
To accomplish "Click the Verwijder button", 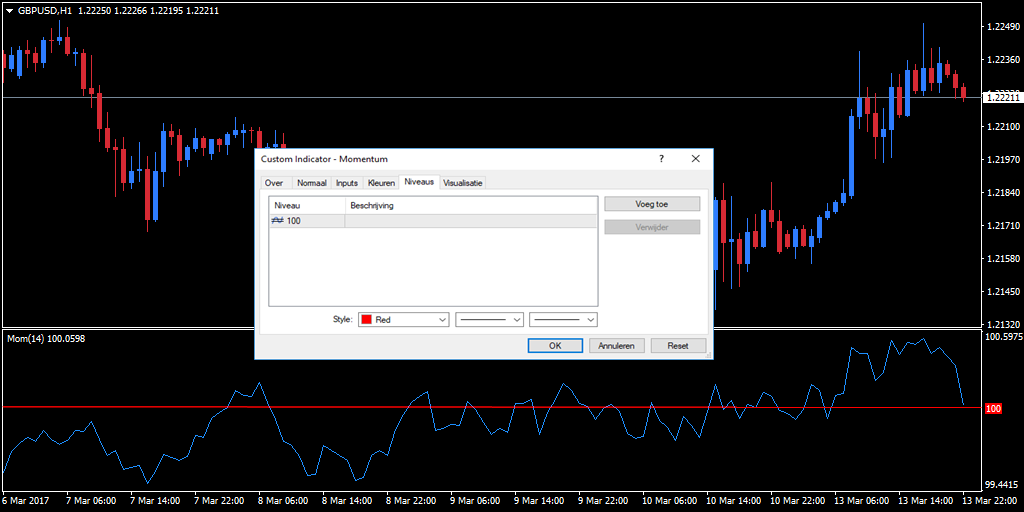I will click(x=652, y=227).
